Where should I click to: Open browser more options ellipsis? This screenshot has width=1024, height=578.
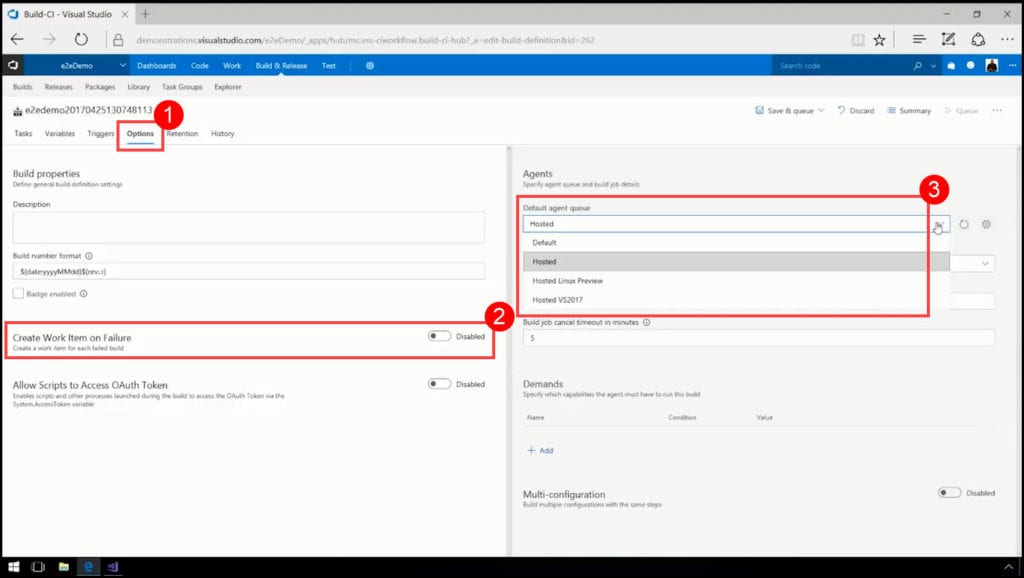(x=1008, y=40)
